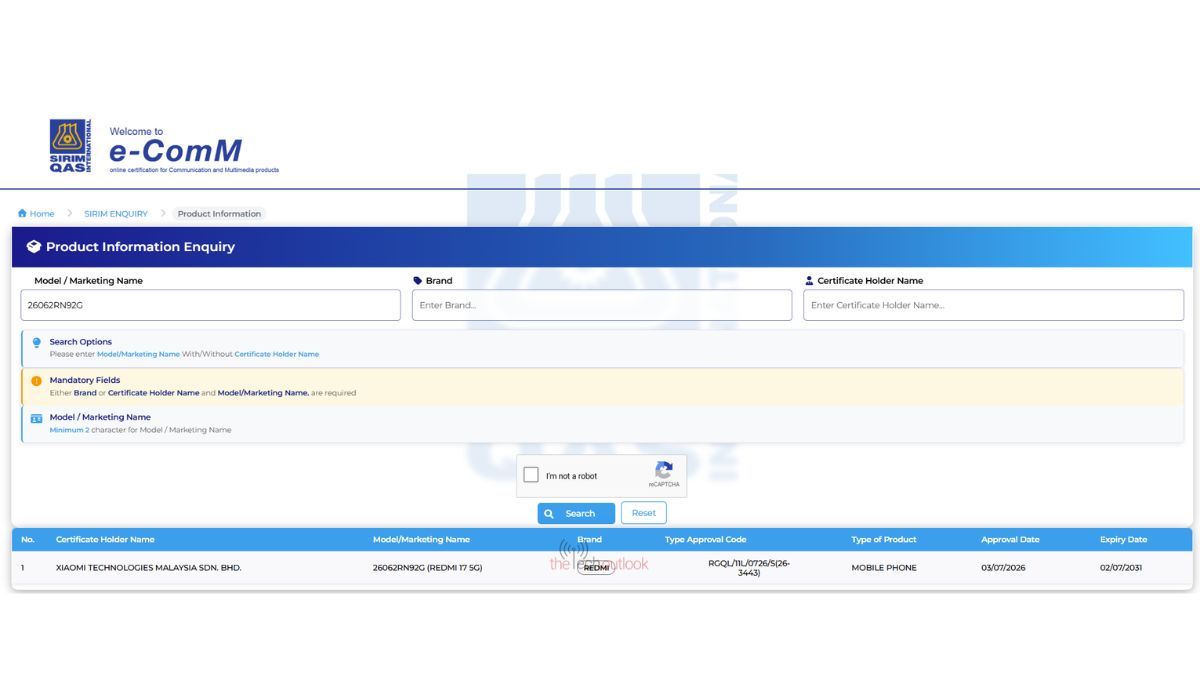Focus the Model / Marketing Name input field

coord(210,305)
